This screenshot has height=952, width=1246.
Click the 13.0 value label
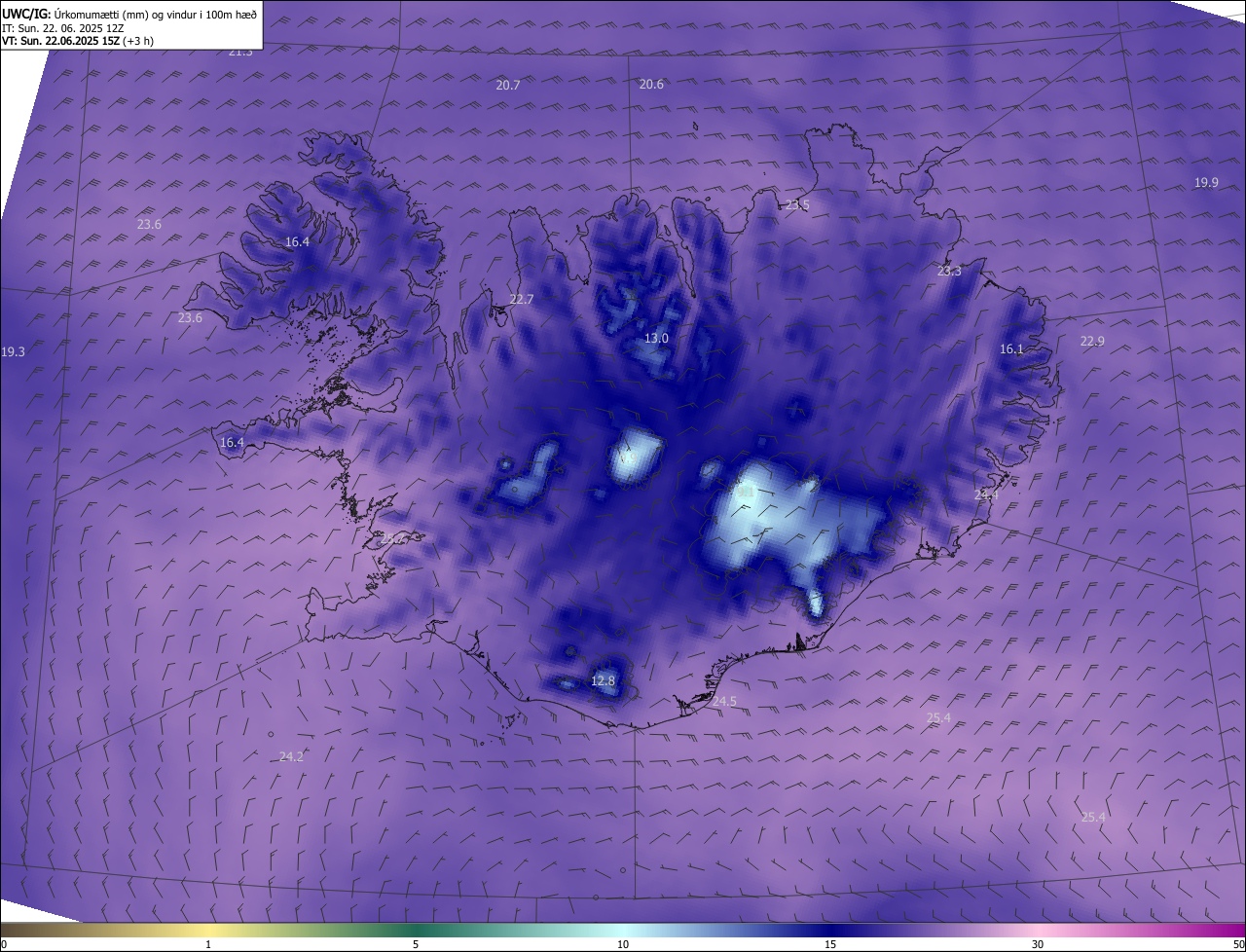coord(656,339)
